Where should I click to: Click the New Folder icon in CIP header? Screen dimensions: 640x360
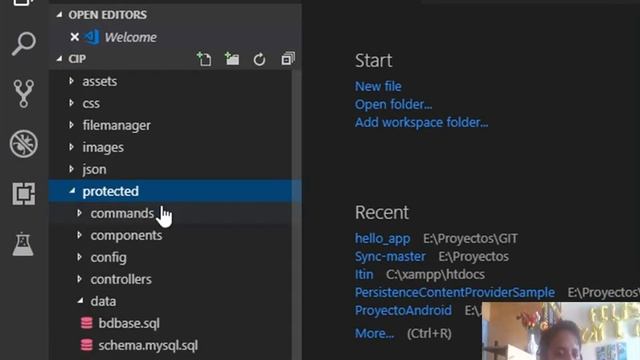pyautogui.click(x=232, y=59)
